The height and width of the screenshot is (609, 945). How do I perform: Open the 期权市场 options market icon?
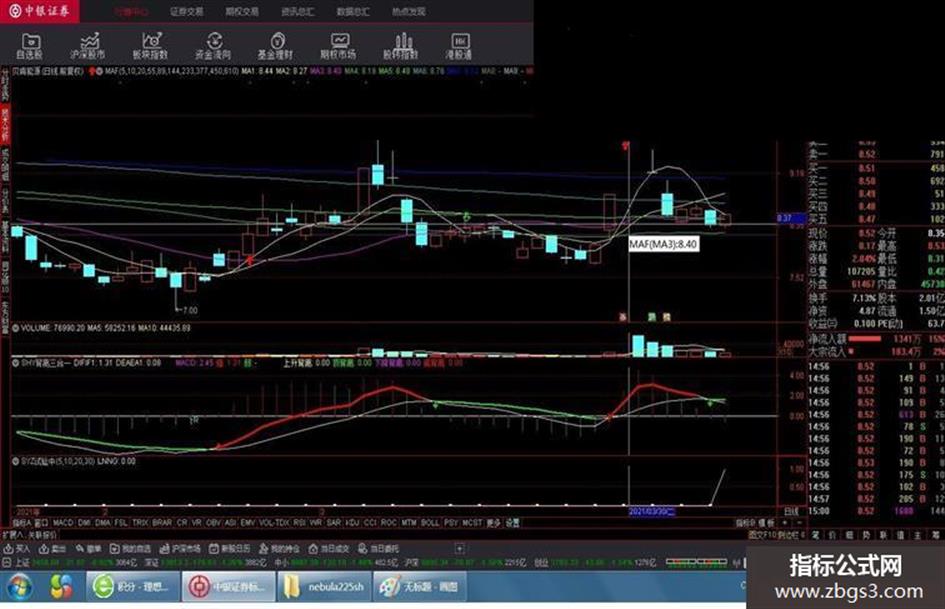338,46
